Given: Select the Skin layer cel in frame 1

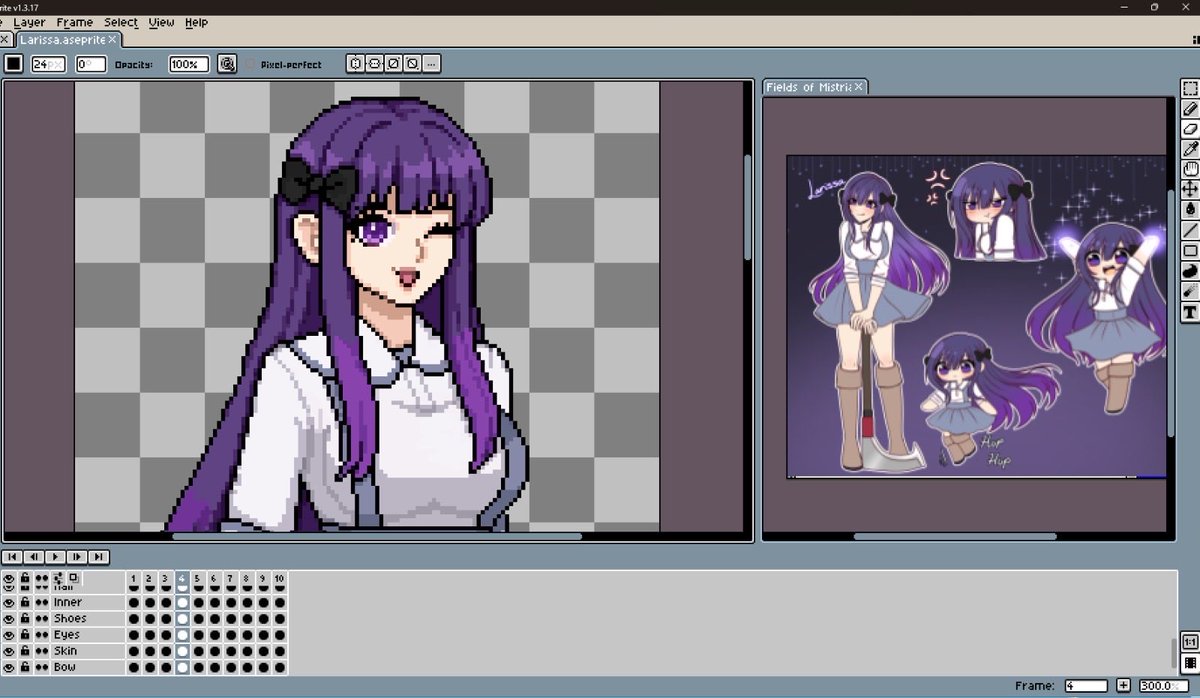Looking at the screenshot, I should point(134,651).
